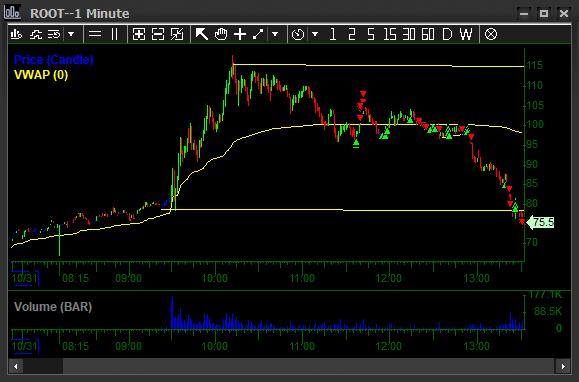579x382 pixels.
Task: Select the hand pan tool
Action: (221, 34)
